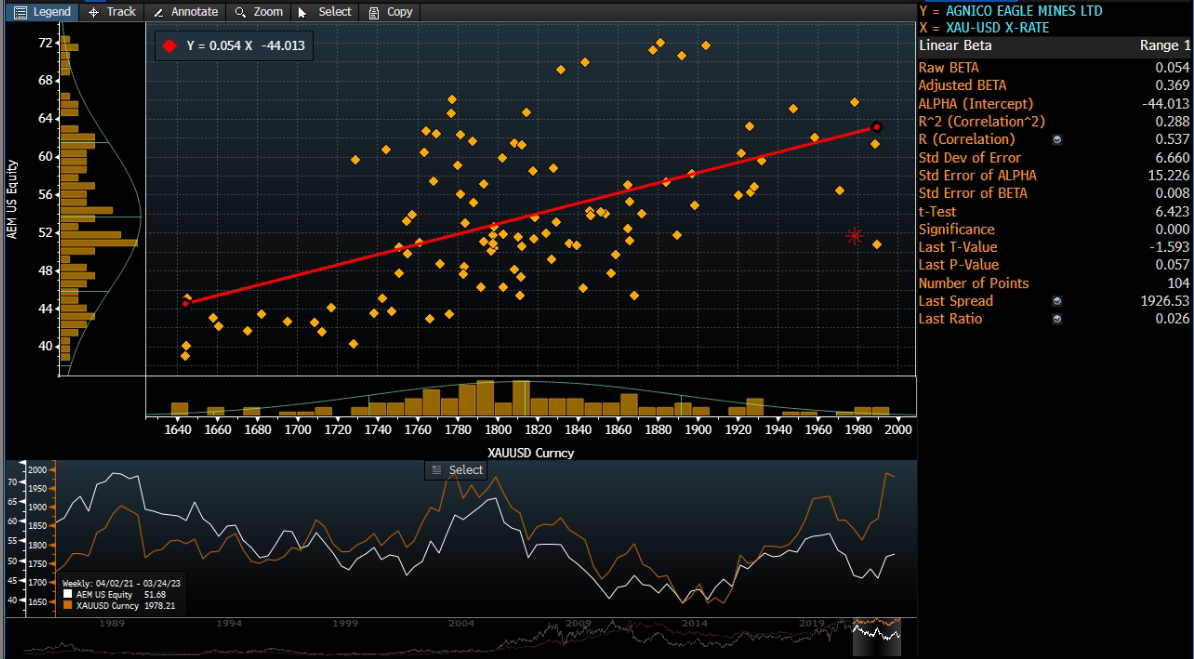Click the red asterisk last-point marker
Image resolution: width=1194 pixels, height=659 pixels.
(854, 236)
